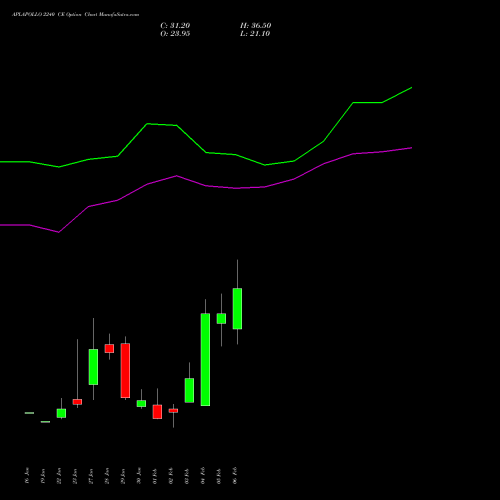The image size is (500, 500).
Task: Click the 28 Jan date axis label
Action: (x=107, y=476)
